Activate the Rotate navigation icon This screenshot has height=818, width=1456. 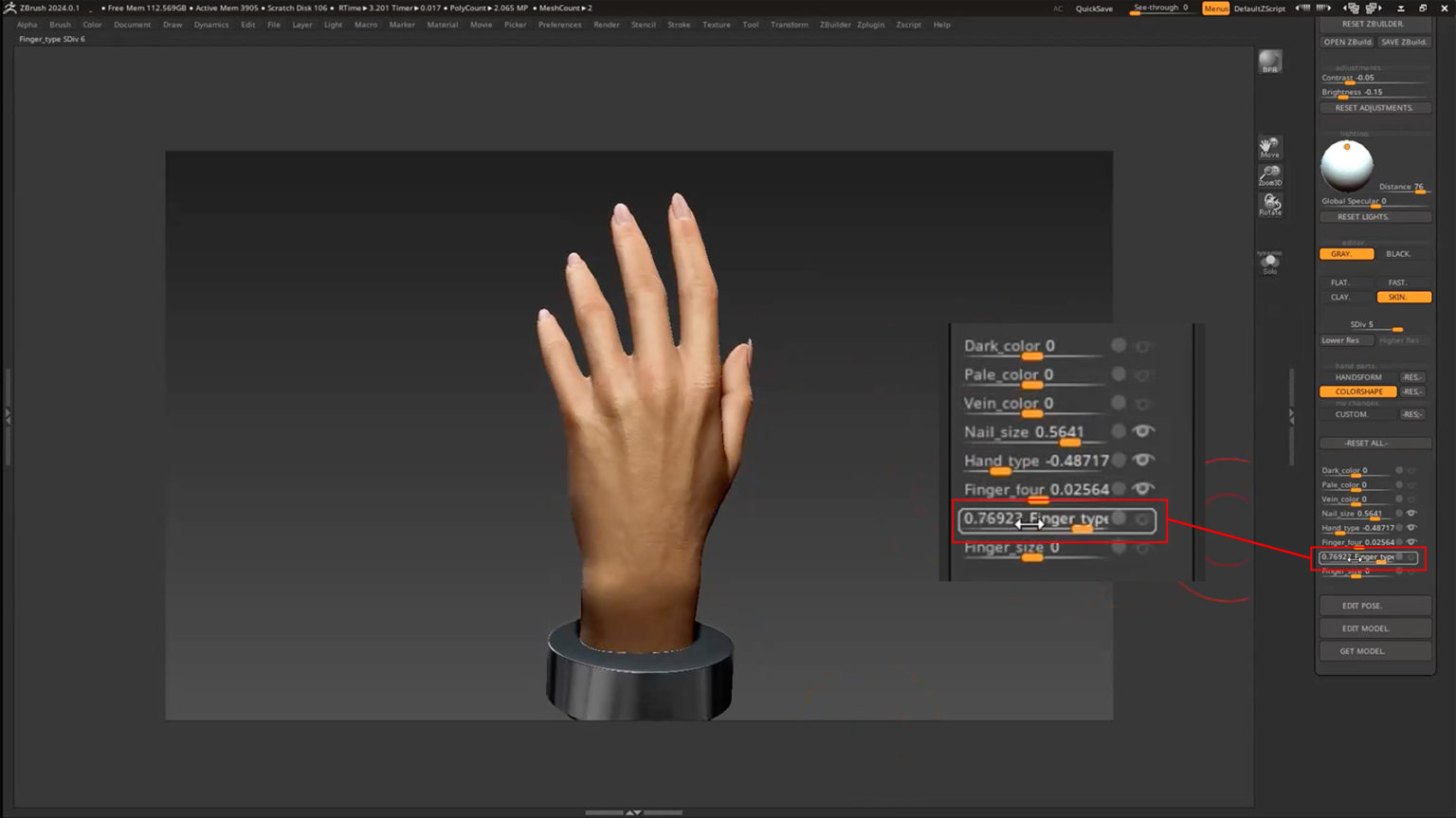click(x=1270, y=204)
